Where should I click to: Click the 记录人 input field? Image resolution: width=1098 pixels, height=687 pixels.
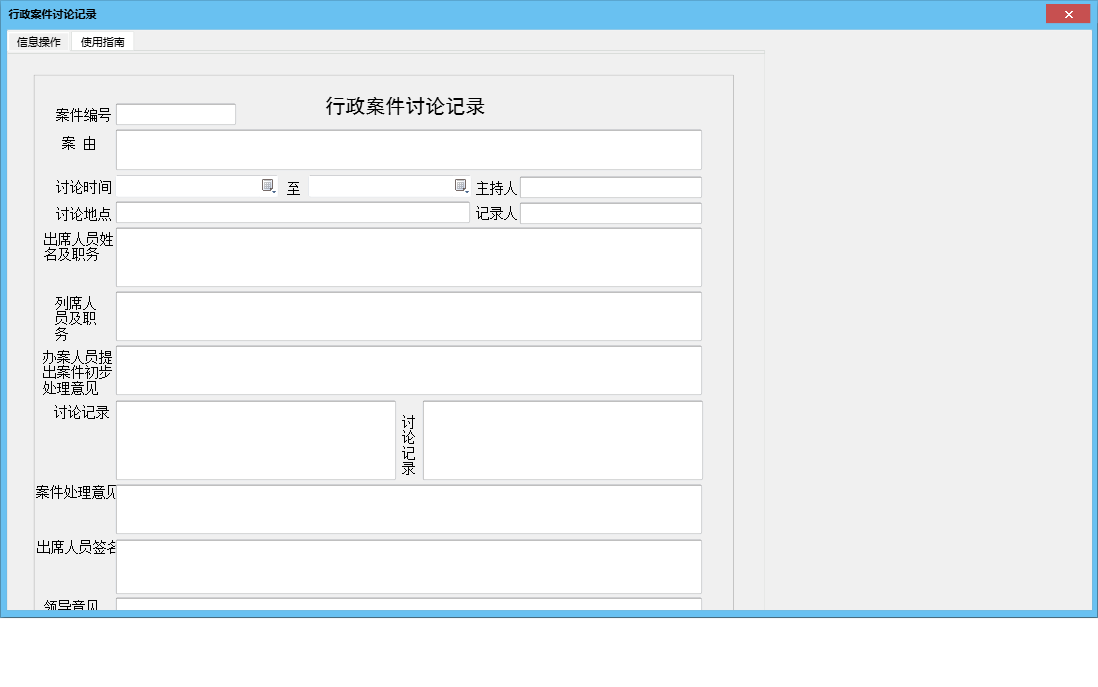coord(611,214)
